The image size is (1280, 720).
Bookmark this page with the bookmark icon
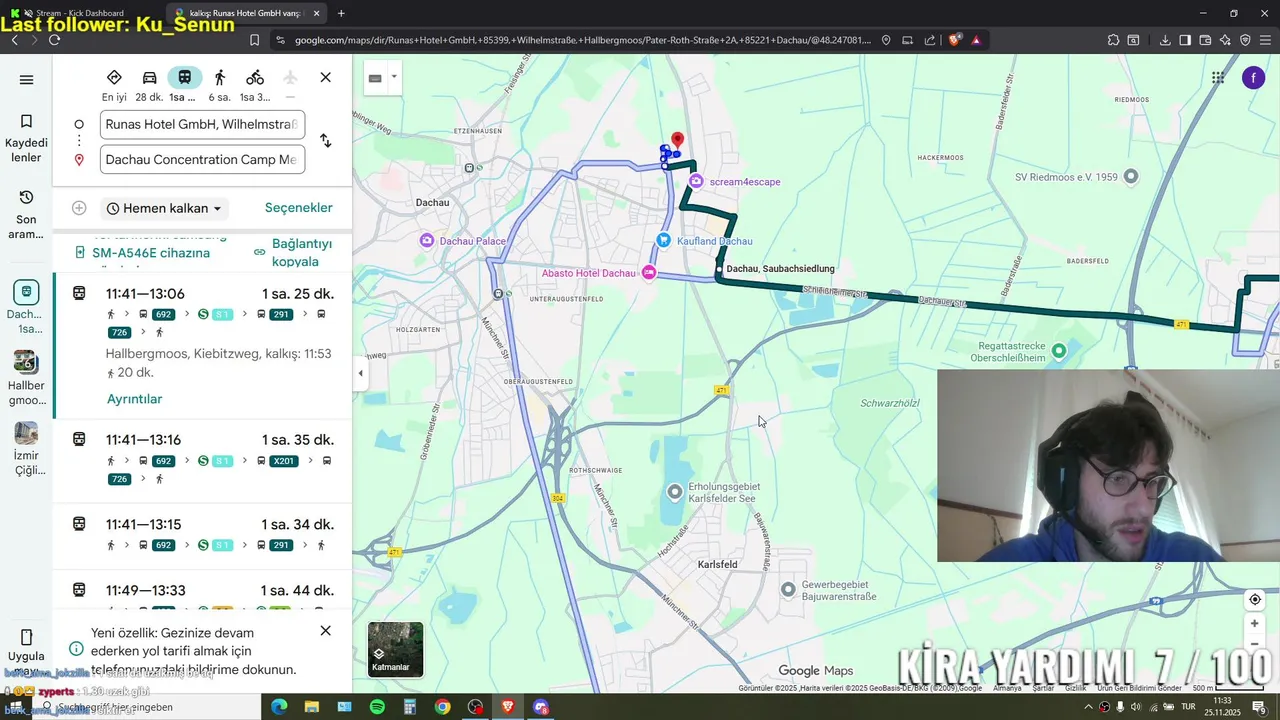click(255, 40)
